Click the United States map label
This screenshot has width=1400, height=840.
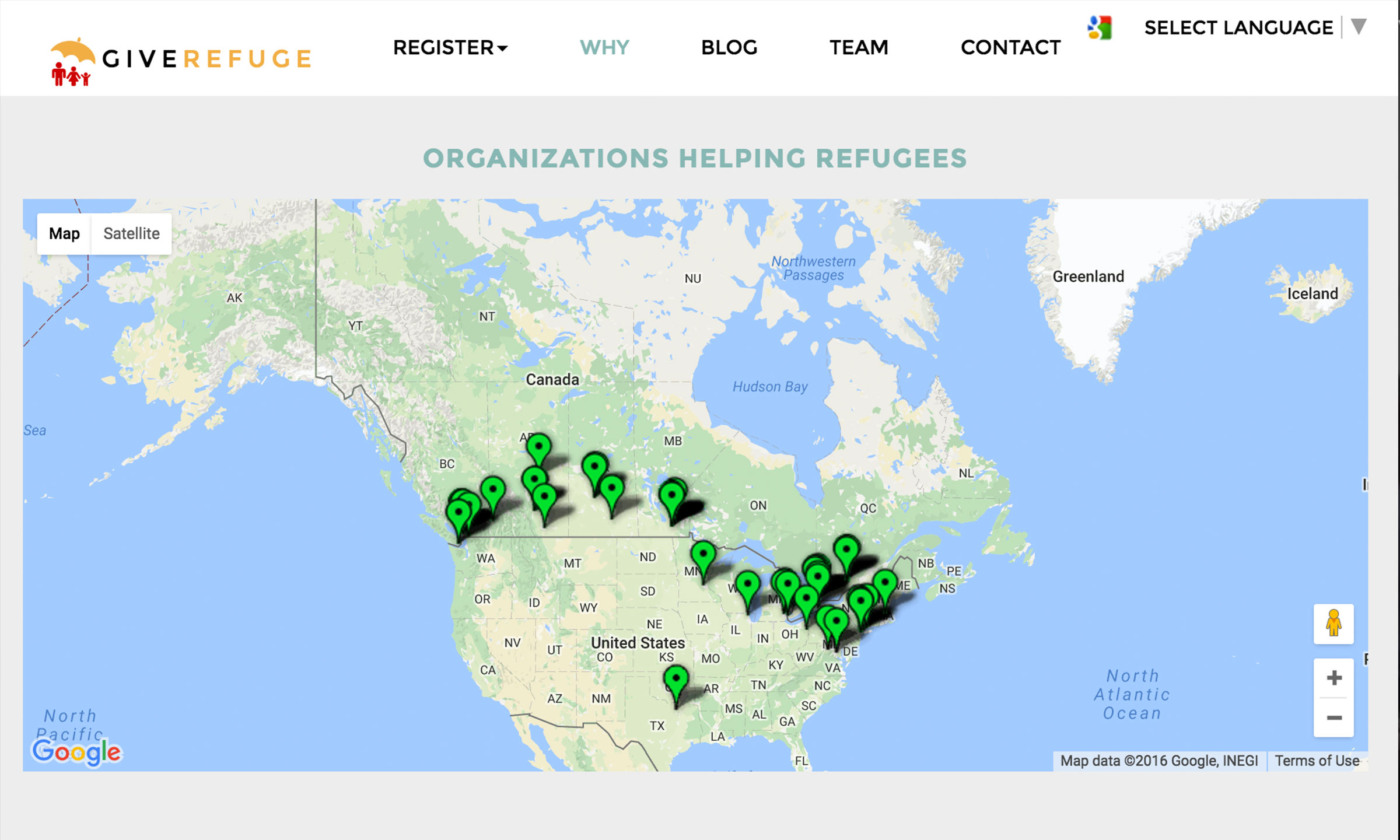point(638,643)
